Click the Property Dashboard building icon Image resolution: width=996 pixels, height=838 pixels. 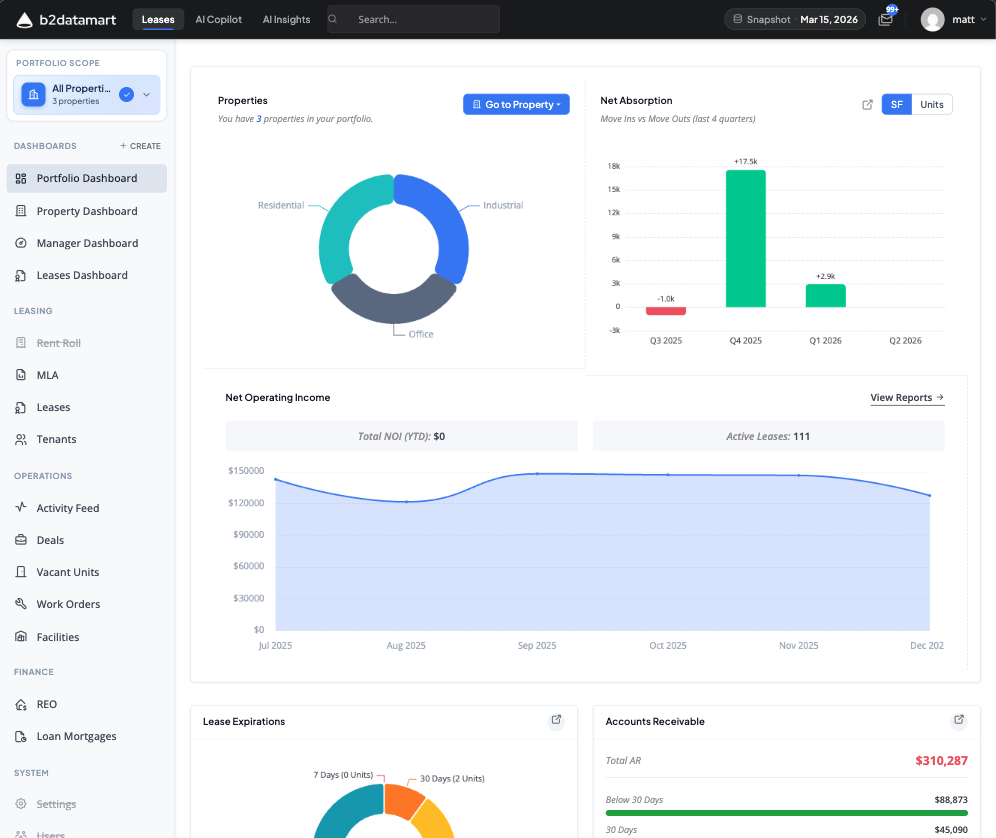pyautogui.click(x=21, y=211)
